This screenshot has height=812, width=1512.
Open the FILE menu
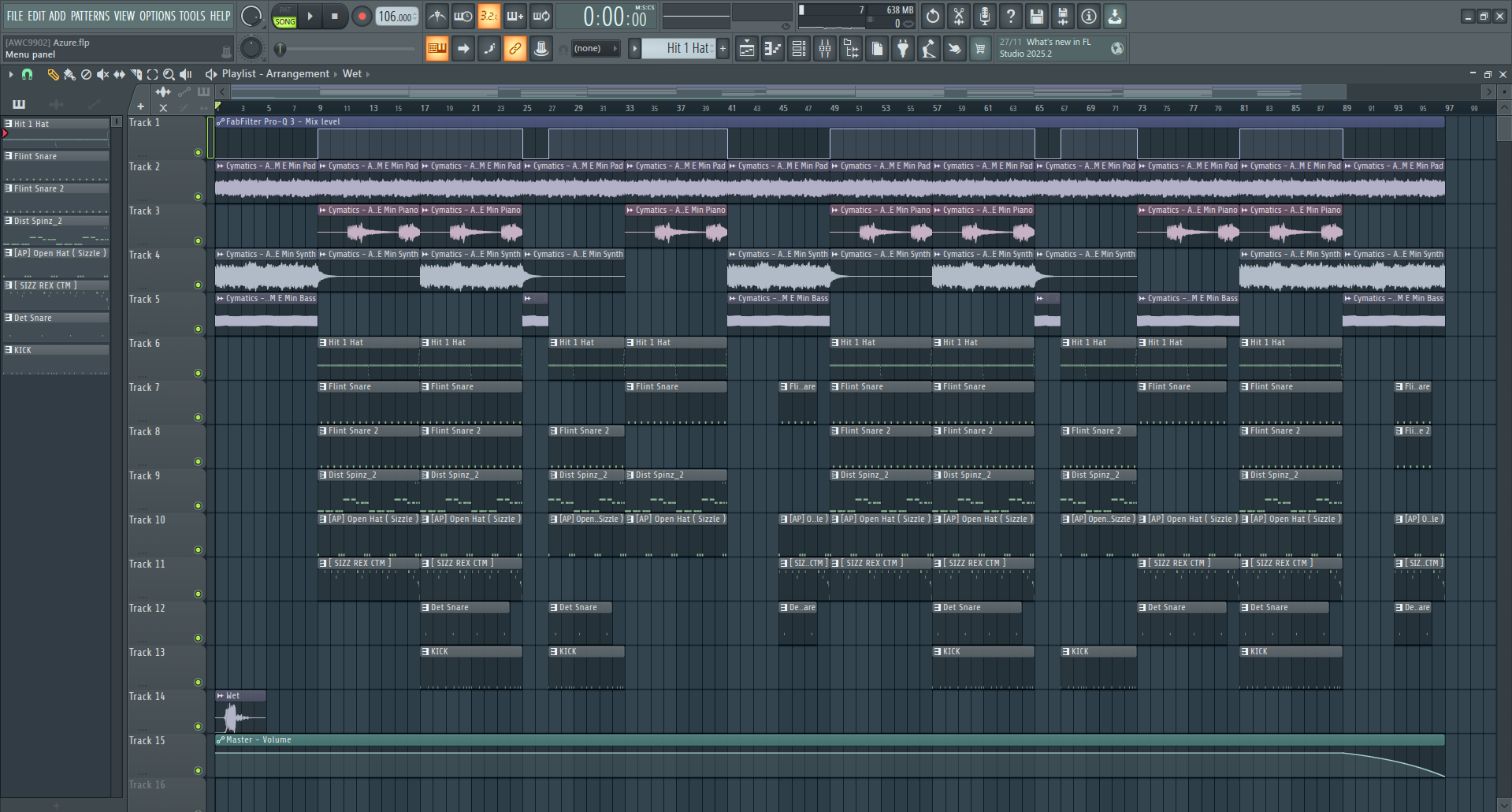point(15,16)
